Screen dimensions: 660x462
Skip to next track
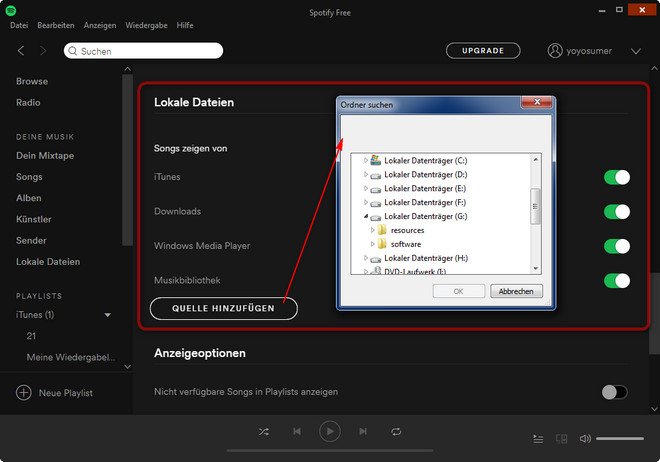click(x=363, y=431)
